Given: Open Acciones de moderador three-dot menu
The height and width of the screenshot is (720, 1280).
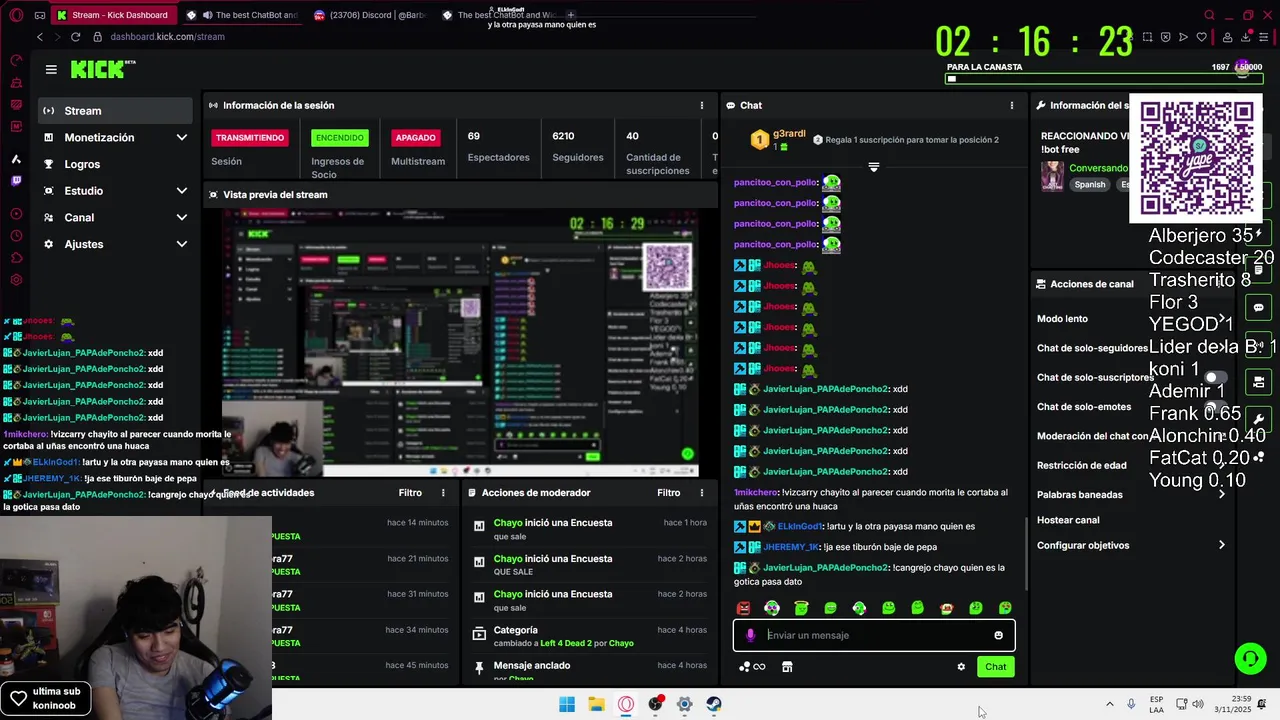Looking at the screenshot, I should (x=701, y=492).
